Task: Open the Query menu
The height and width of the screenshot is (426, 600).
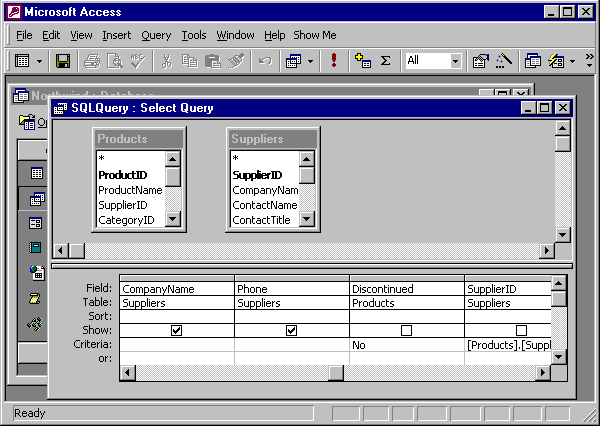Action: pos(156,35)
